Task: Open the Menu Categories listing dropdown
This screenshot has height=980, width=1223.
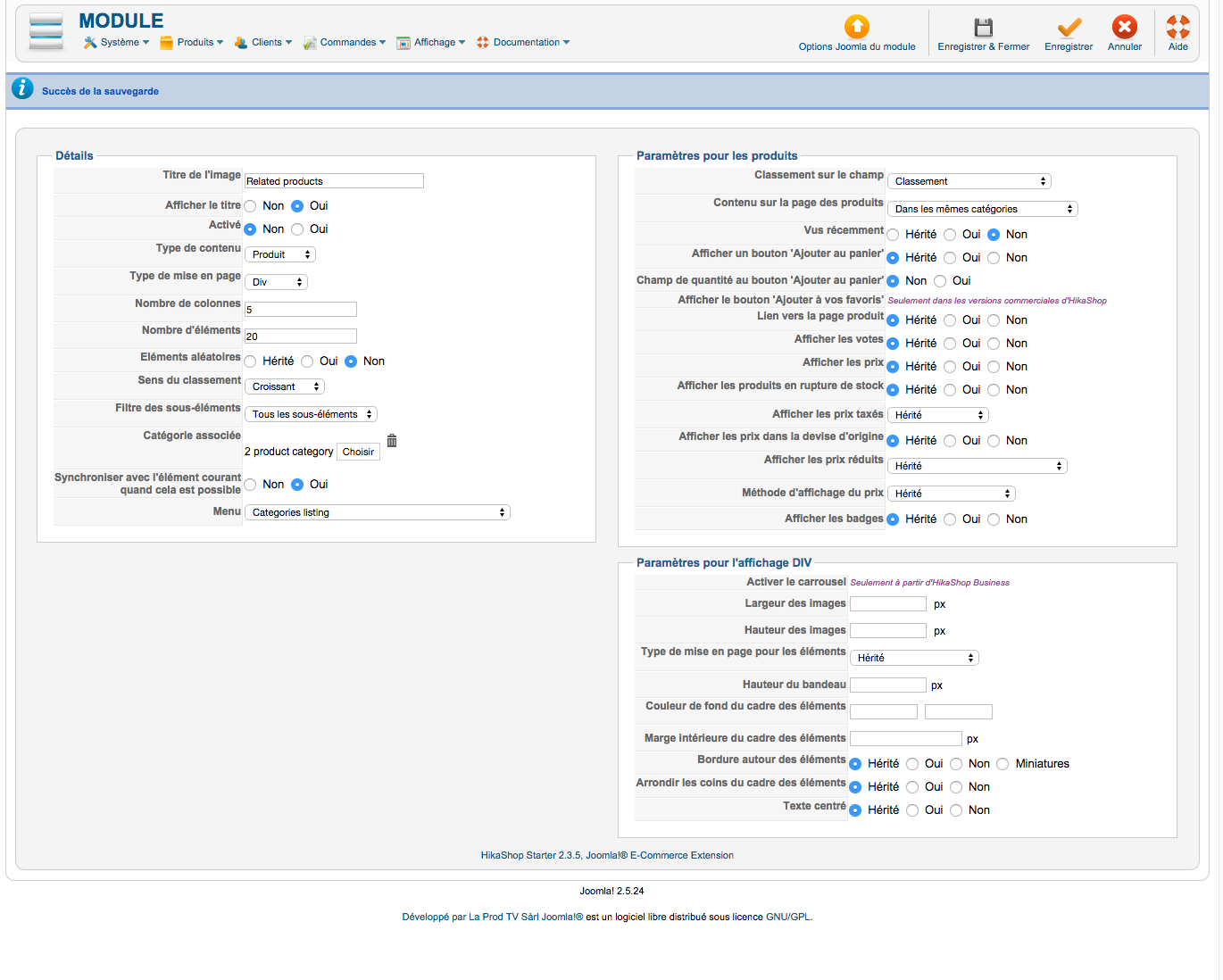Action: click(377, 512)
